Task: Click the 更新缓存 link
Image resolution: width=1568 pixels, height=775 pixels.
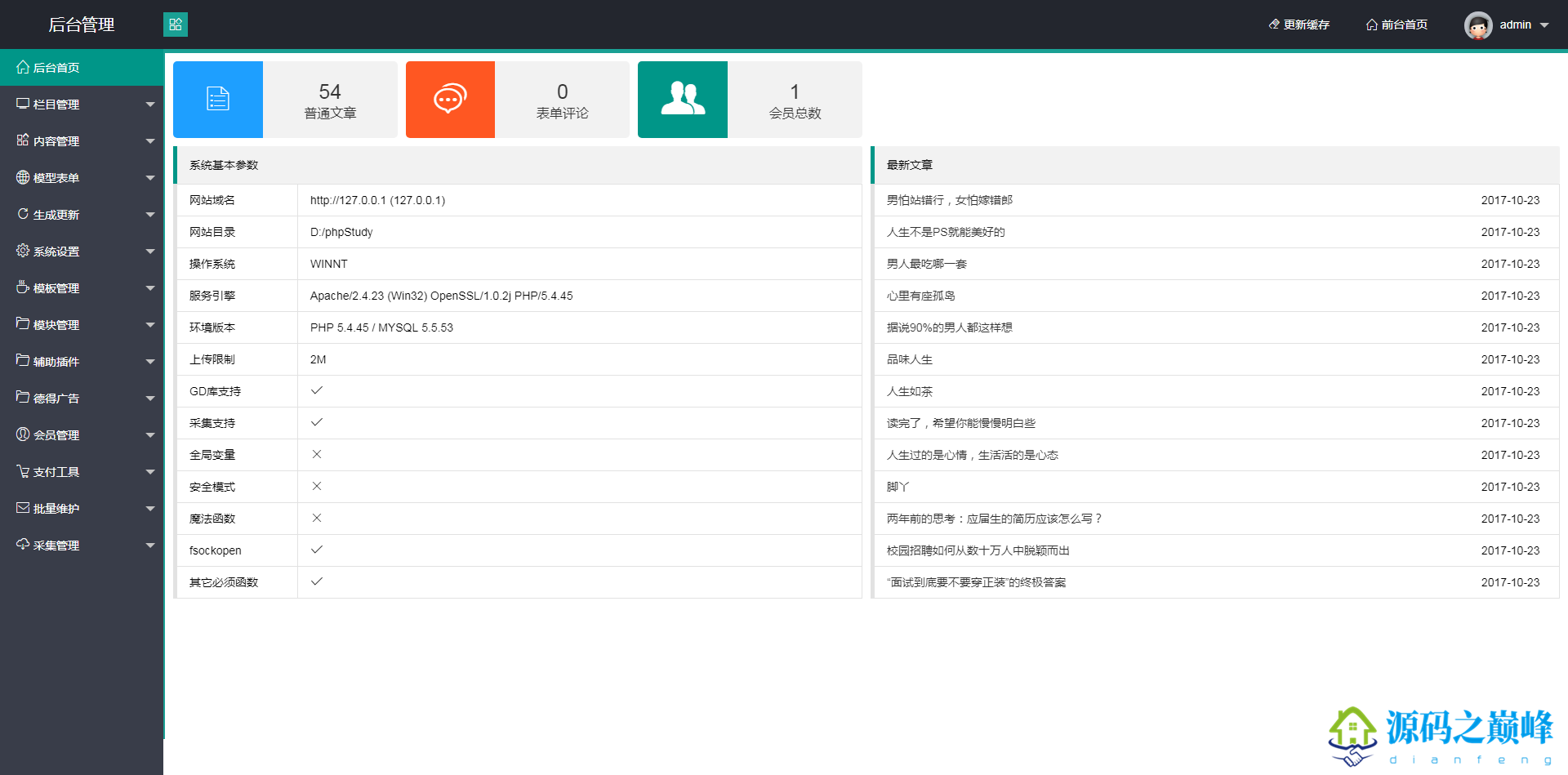Action: point(1299,24)
